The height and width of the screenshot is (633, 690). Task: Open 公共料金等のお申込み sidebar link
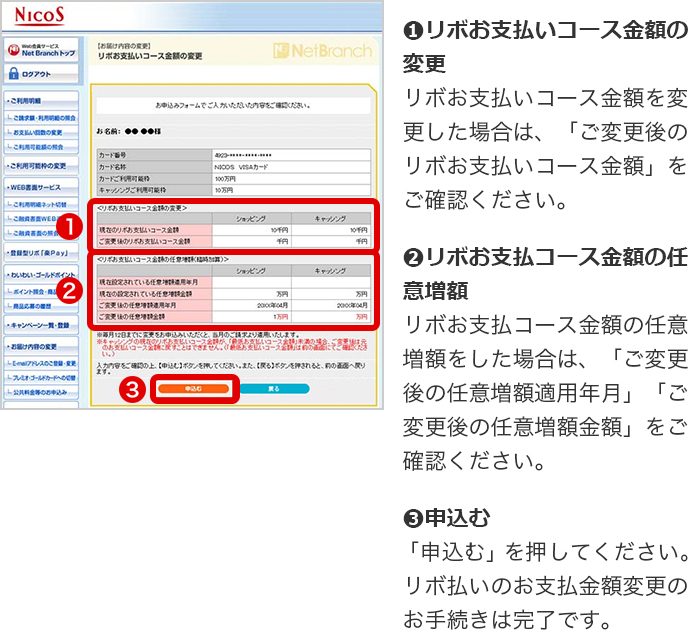tap(42, 393)
